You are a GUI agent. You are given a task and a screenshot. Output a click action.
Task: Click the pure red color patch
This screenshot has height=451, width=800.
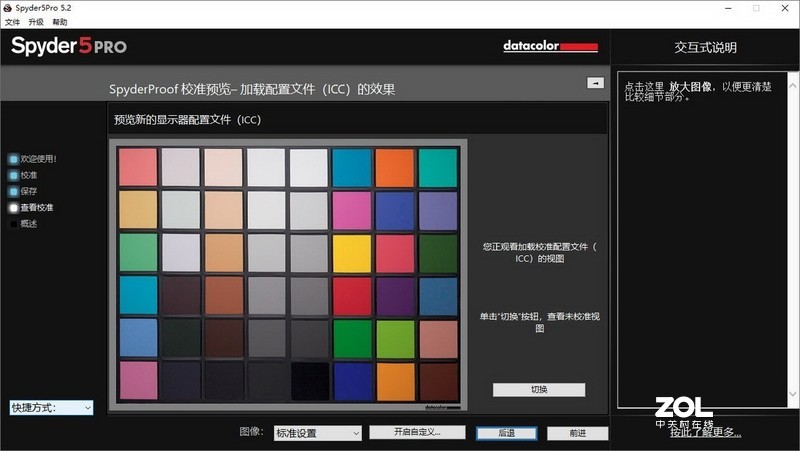pos(352,297)
